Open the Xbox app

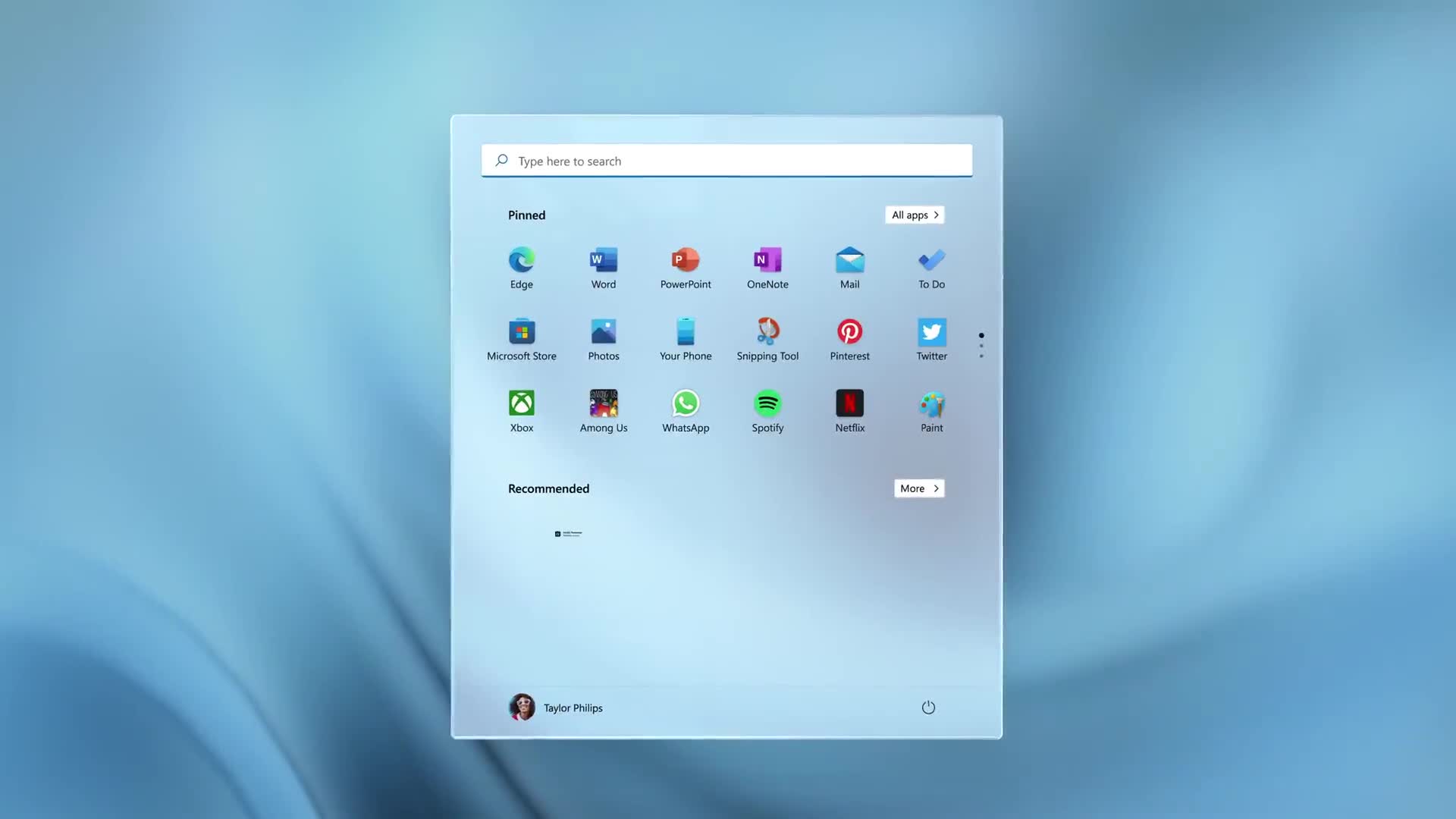click(x=521, y=403)
